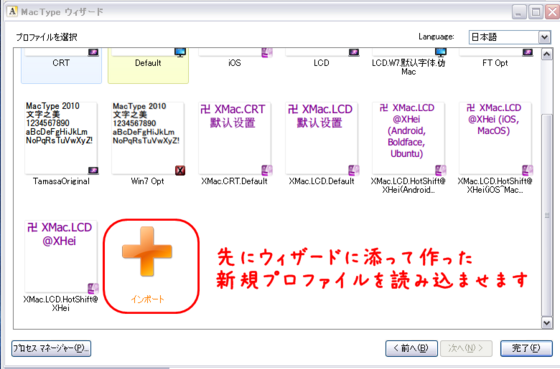Select the TamasaOriginal profile thumbnail
The height and width of the screenshot is (369, 560).
[61, 138]
